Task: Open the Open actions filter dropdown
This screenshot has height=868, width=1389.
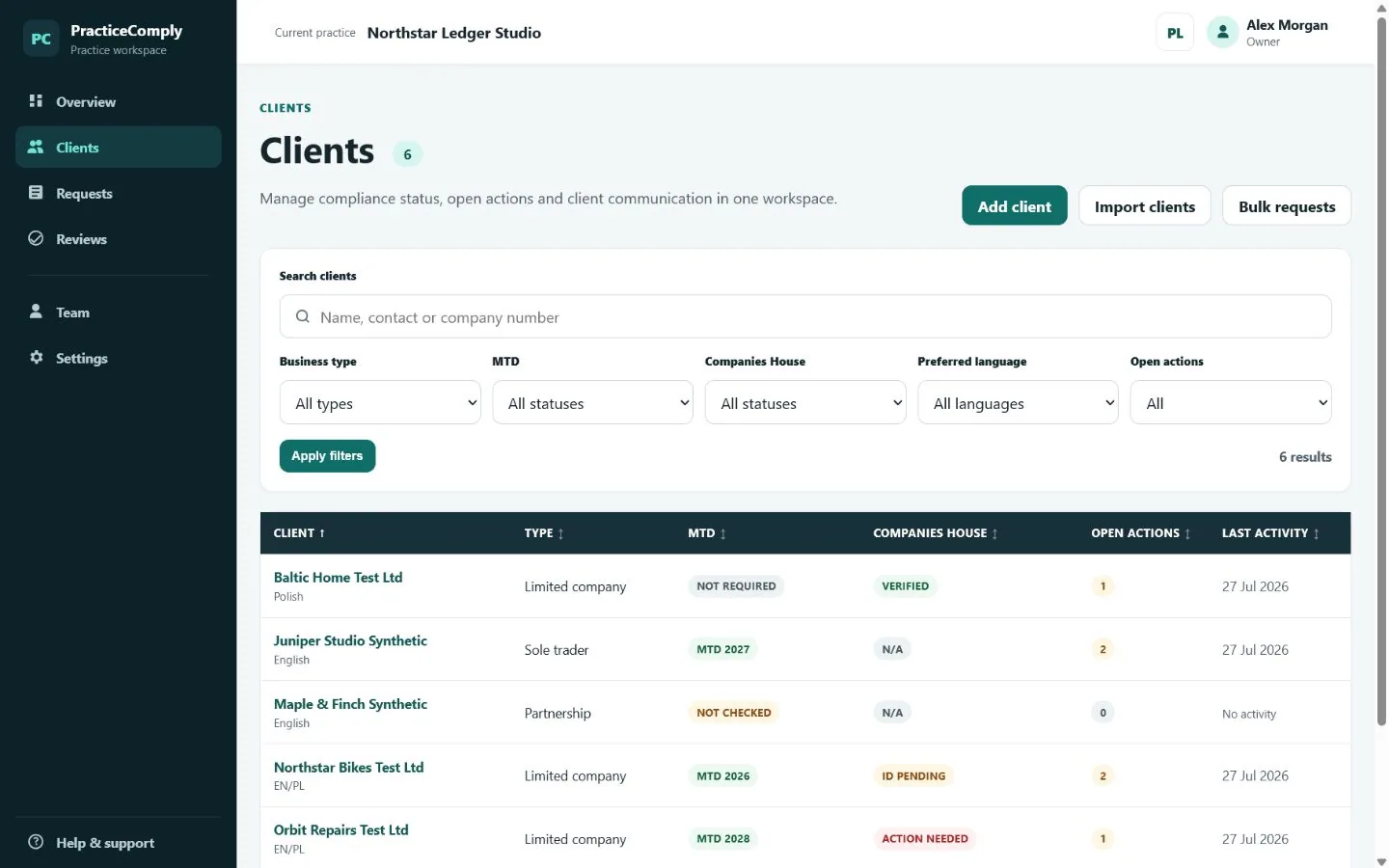Action: [1231, 402]
